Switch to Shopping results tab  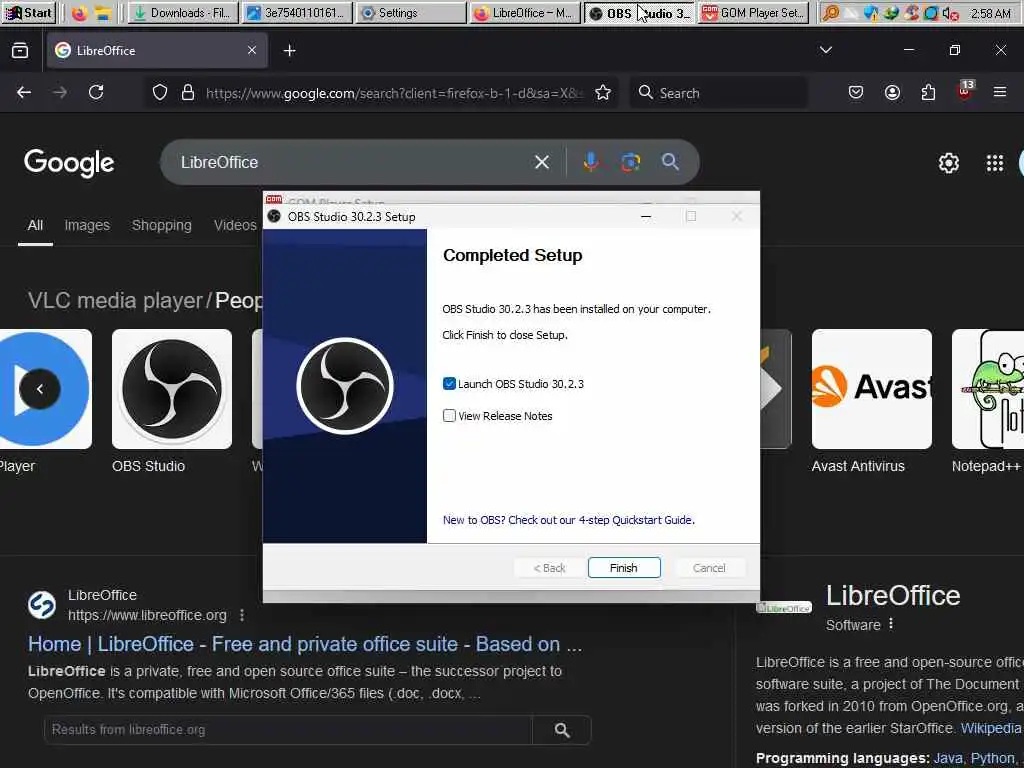point(162,225)
